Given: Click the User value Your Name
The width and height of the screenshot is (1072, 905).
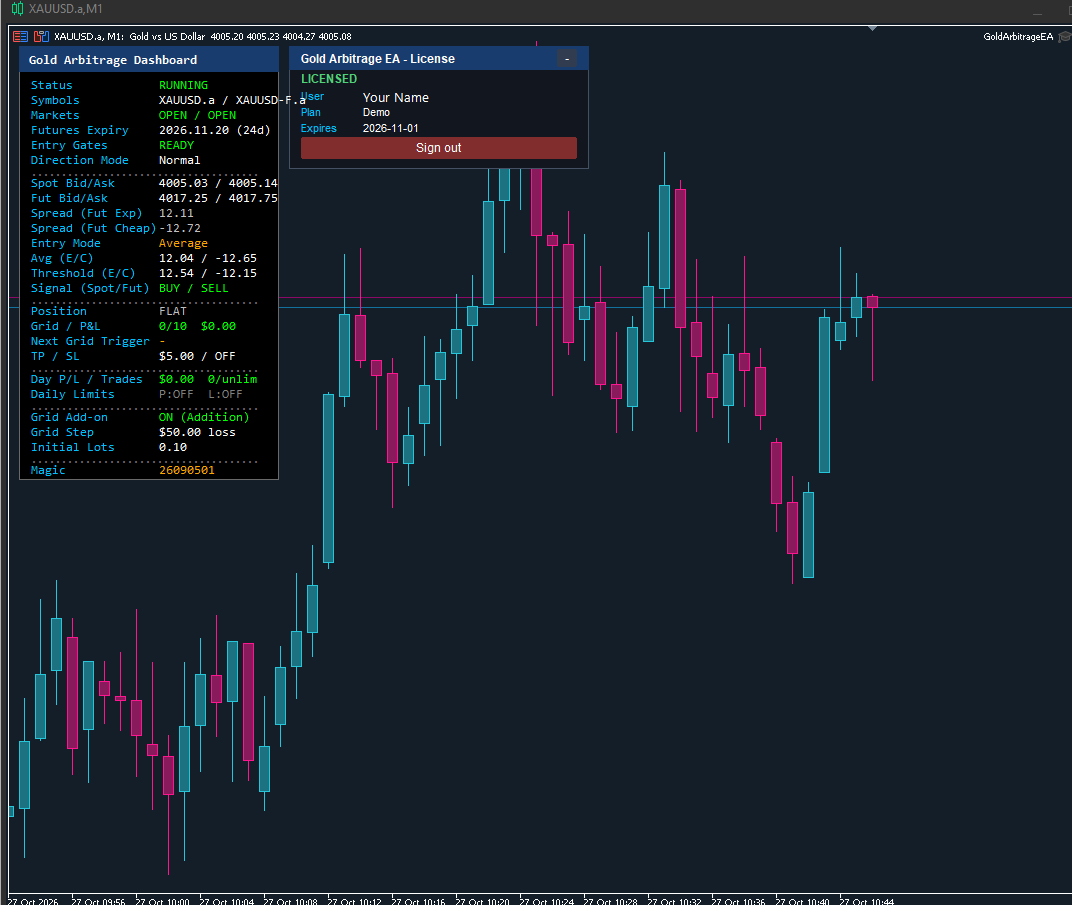Looking at the screenshot, I should 395,98.
